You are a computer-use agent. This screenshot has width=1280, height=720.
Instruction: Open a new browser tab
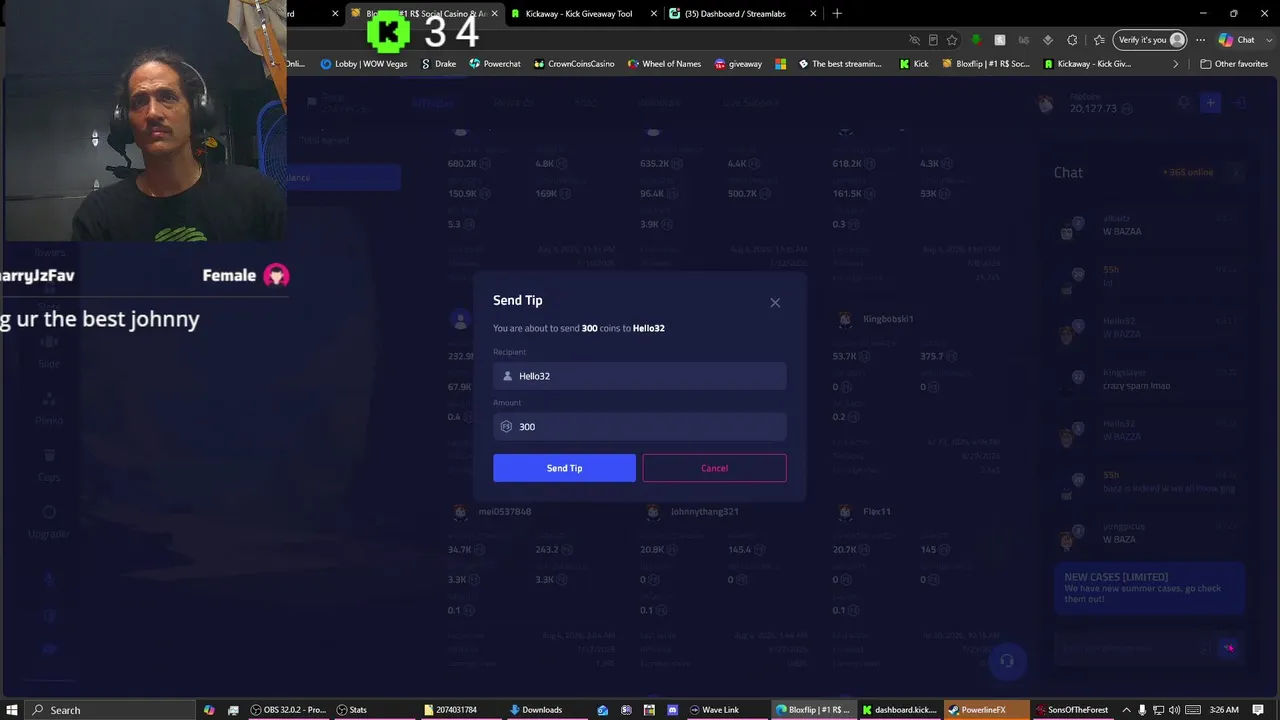(x=837, y=14)
